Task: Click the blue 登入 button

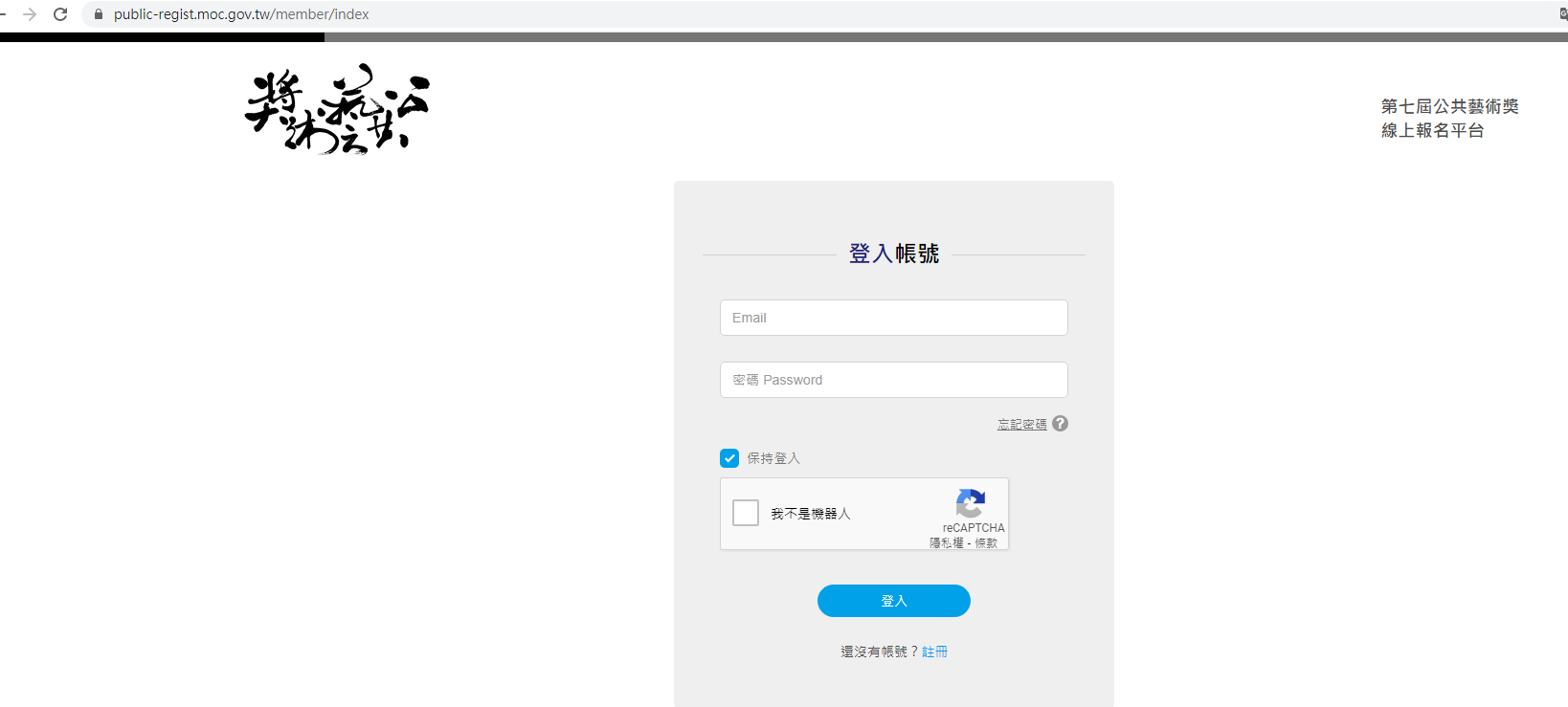Action: (x=893, y=601)
